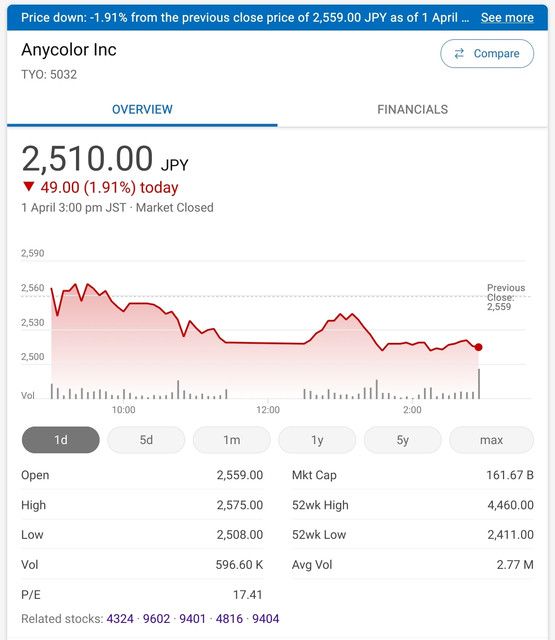The image size is (555, 640).
Task: Open related stock 4816
Action: pos(229,619)
